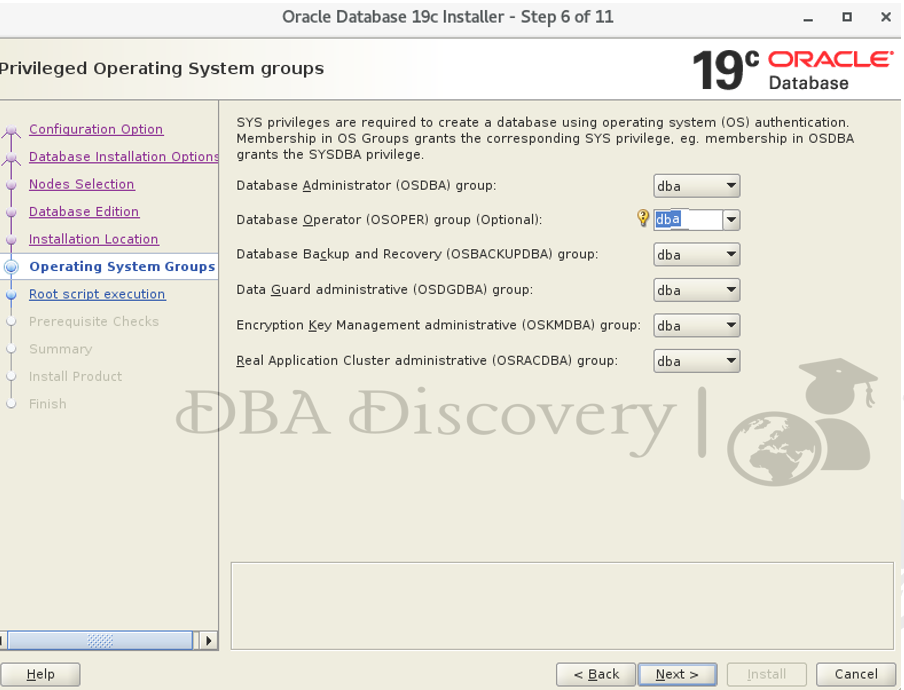Go to Configuration Option step

pos(96,129)
